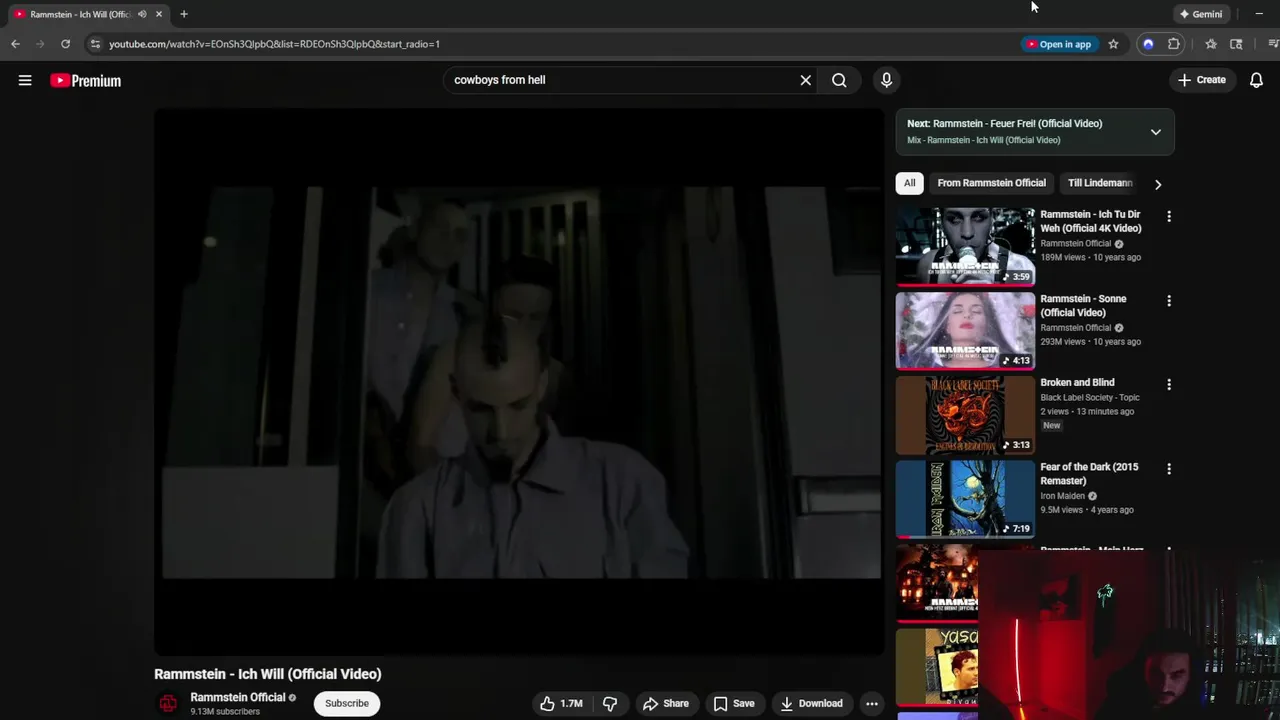Select the All filter chip
The image size is (1280, 720).
(x=909, y=183)
